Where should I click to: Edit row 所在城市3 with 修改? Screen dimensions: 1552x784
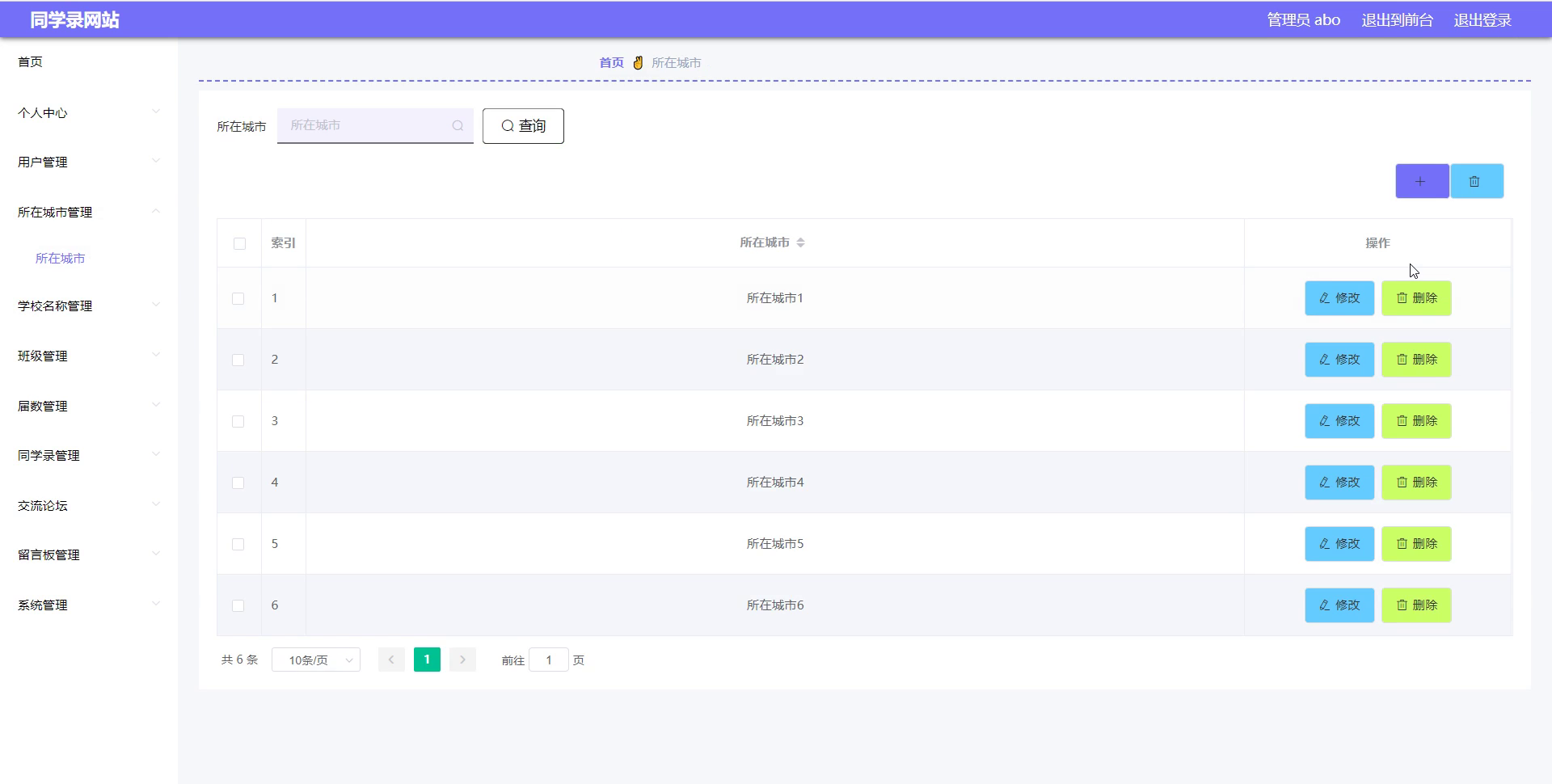1339,421
